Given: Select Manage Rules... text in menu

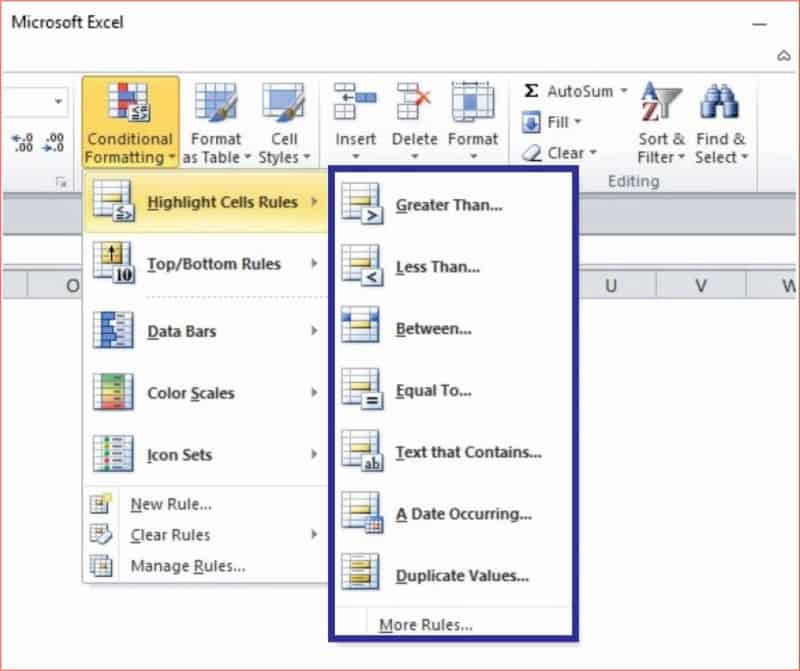Looking at the screenshot, I should coord(188,566).
